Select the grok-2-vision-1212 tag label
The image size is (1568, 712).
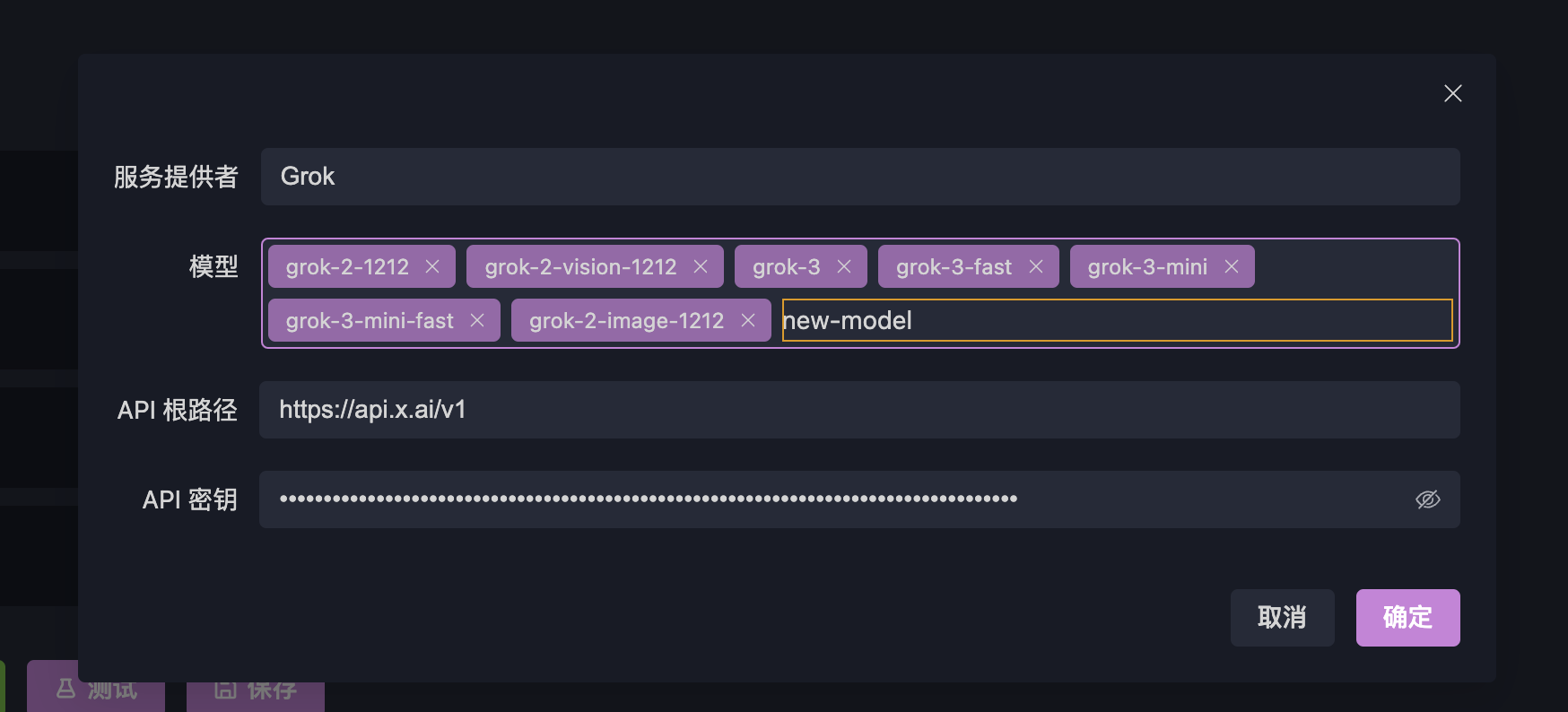click(580, 267)
